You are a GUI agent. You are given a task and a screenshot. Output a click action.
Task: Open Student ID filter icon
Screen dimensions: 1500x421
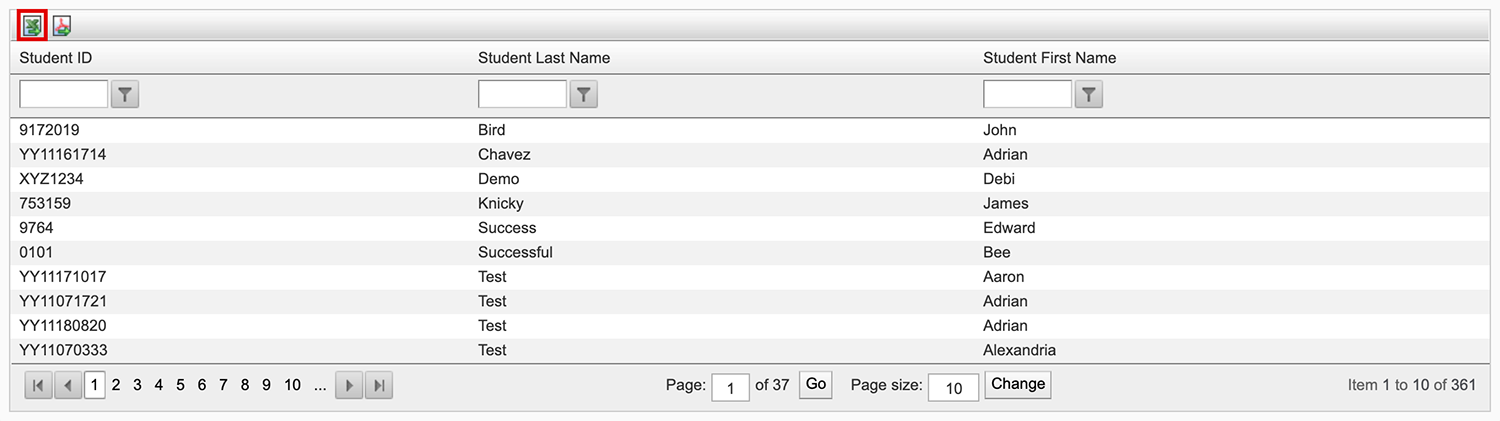(x=125, y=95)
